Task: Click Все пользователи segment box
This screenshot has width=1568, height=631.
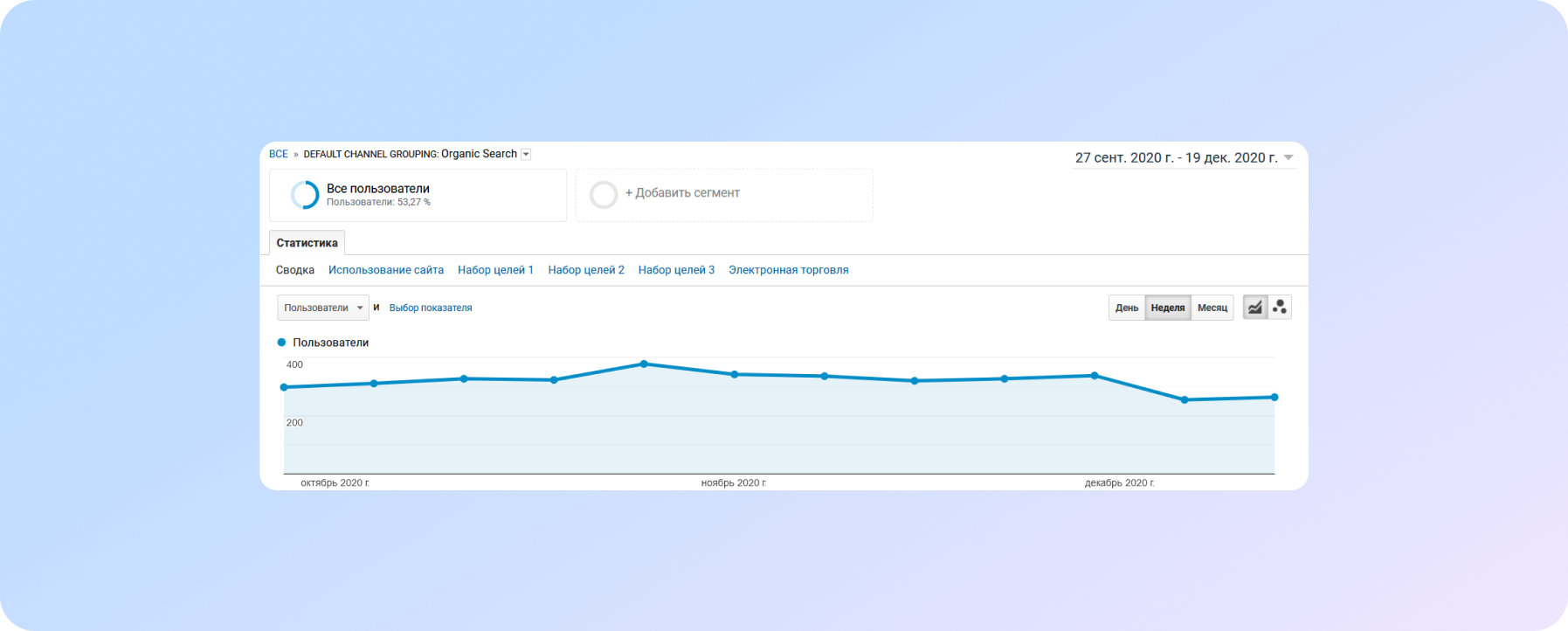Action: click(x=418, y=195)
